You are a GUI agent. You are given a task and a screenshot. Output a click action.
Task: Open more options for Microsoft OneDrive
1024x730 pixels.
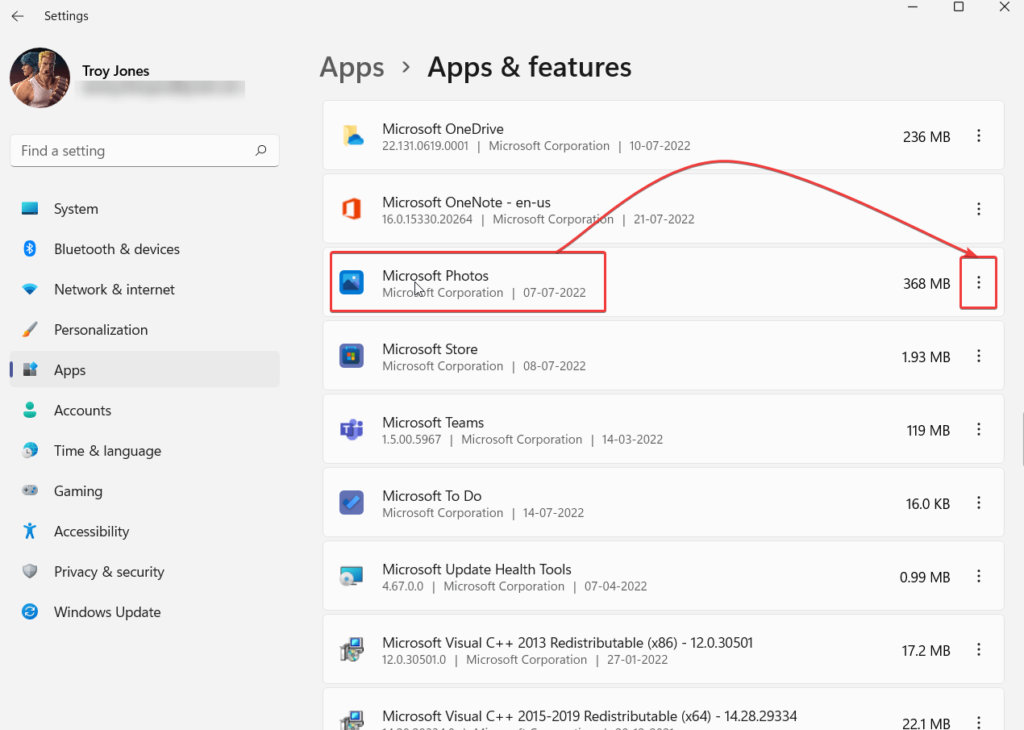(978, 136)
